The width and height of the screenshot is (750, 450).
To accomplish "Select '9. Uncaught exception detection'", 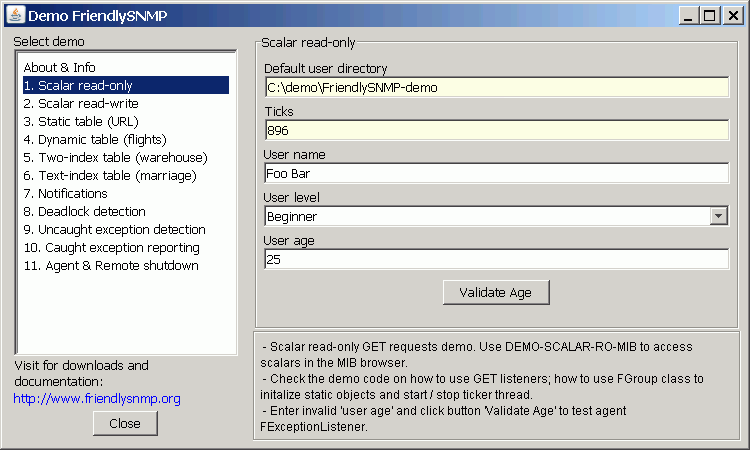I will [x=126, y=230].
